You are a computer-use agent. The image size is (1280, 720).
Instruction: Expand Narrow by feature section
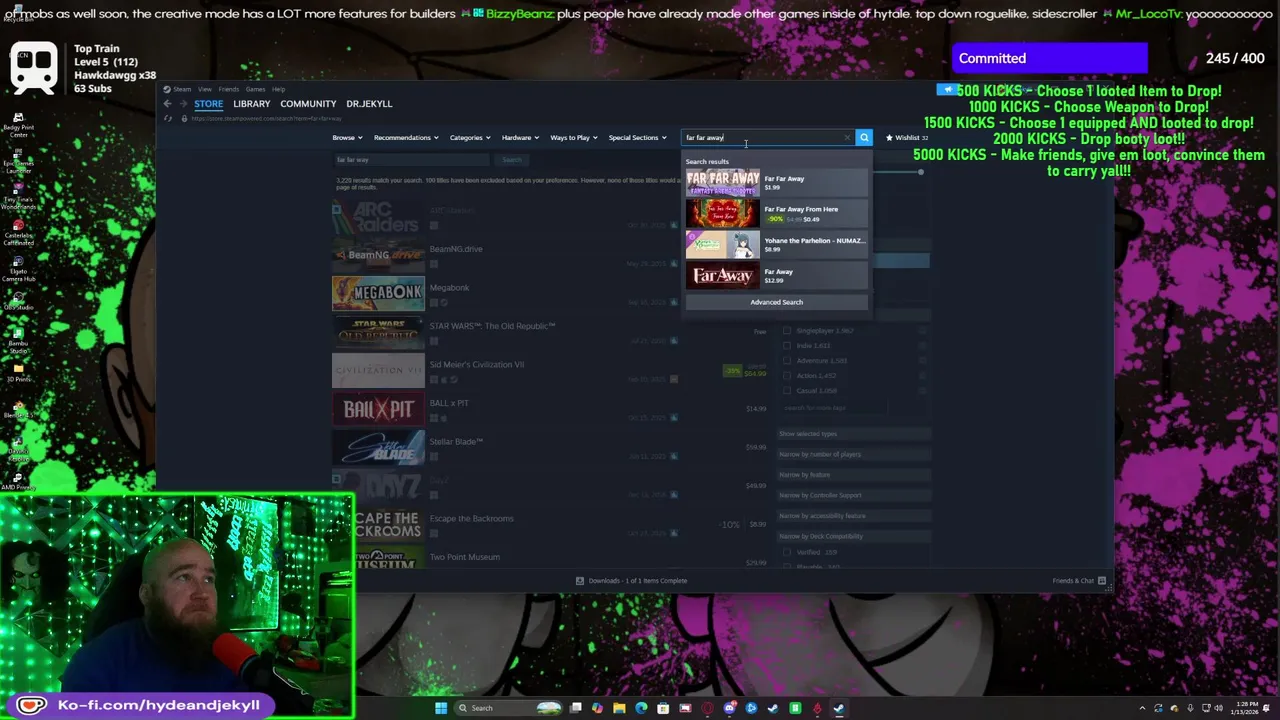pyautogui.click(x=853, y=475)
